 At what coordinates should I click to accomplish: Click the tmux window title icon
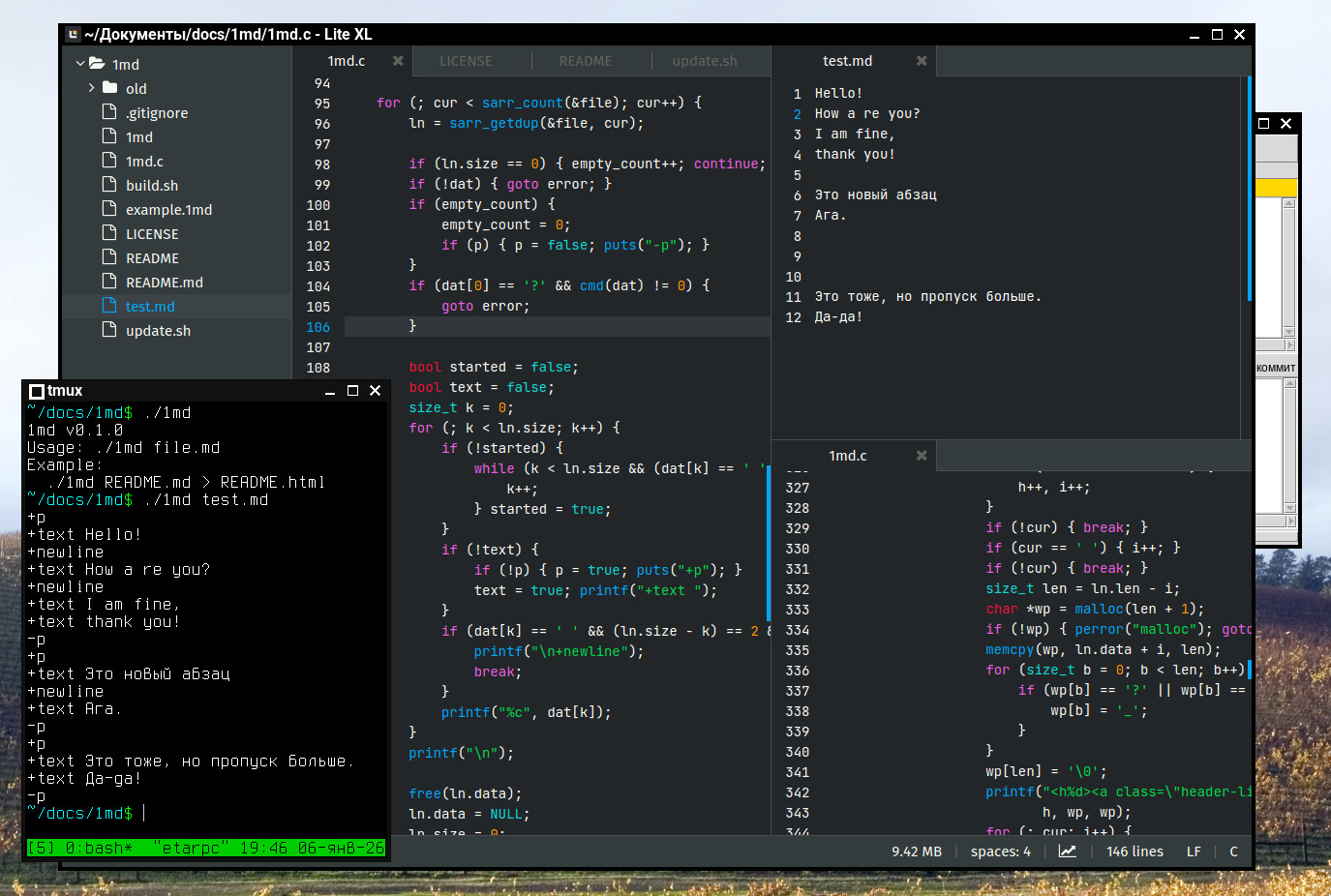point(37,391)
